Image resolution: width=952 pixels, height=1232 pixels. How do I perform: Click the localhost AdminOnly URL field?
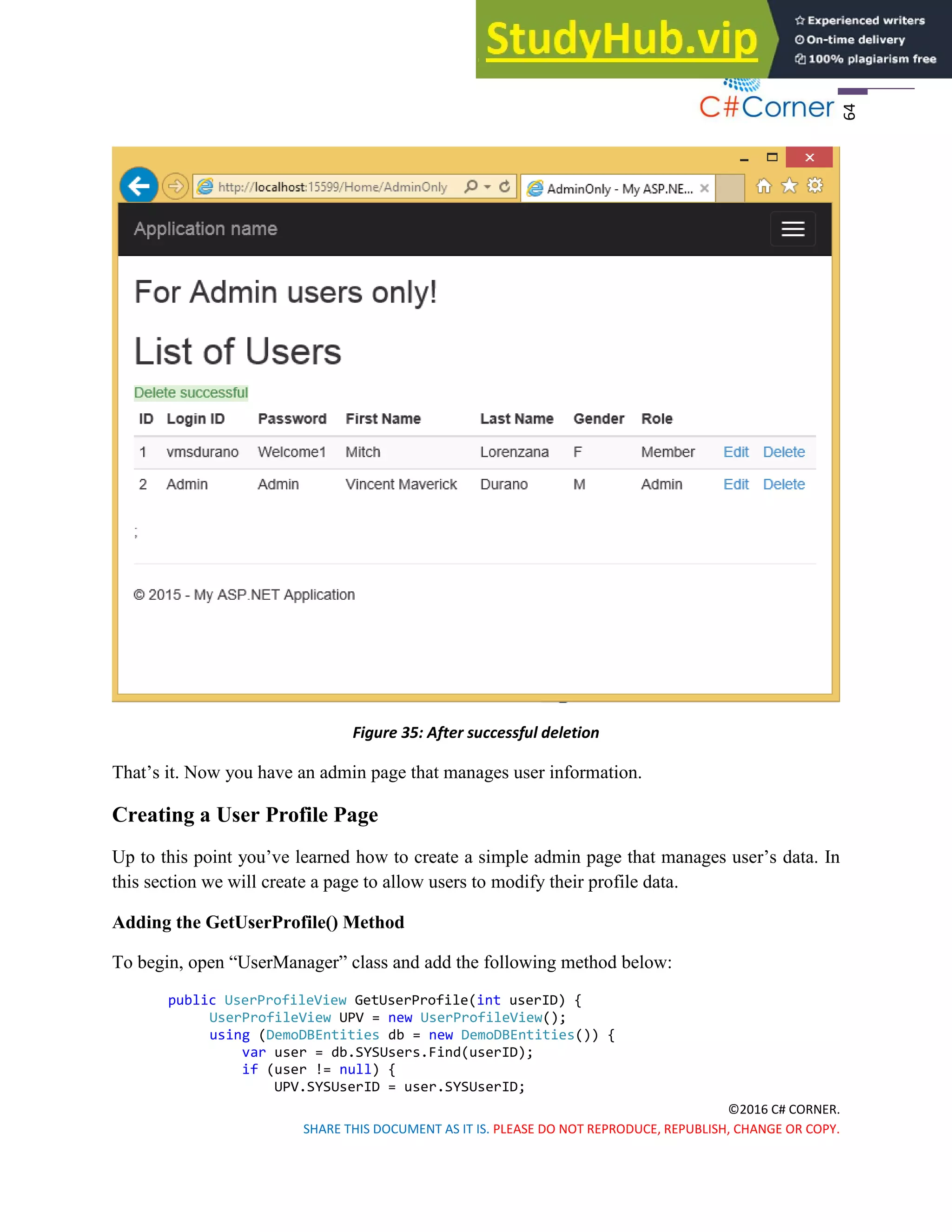click(x=333, y=187)
